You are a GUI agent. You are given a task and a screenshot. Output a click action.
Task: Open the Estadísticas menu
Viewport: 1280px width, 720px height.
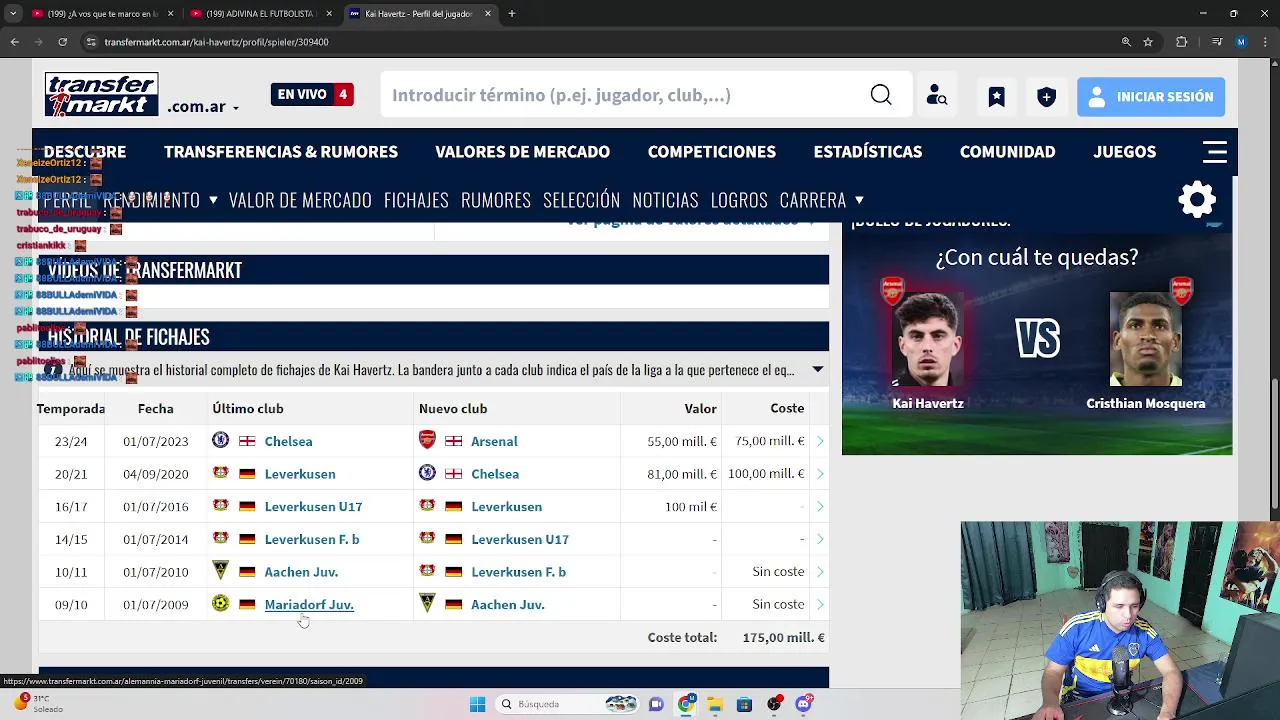868,152
